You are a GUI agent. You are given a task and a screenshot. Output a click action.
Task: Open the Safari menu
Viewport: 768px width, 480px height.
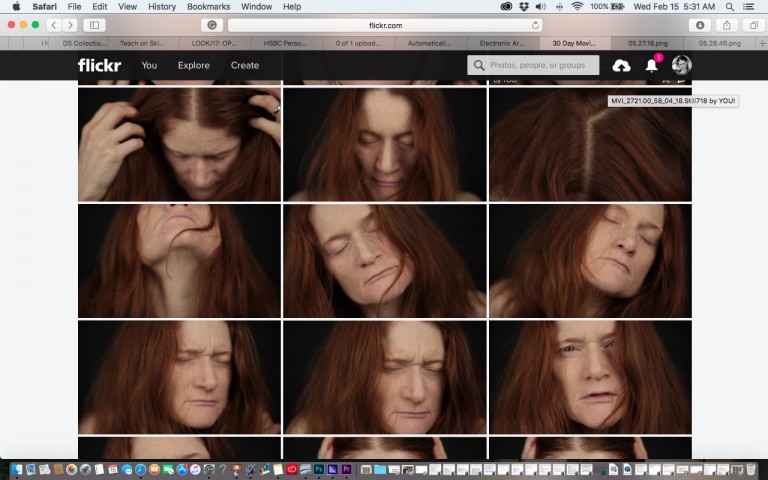tap(45, 7)
